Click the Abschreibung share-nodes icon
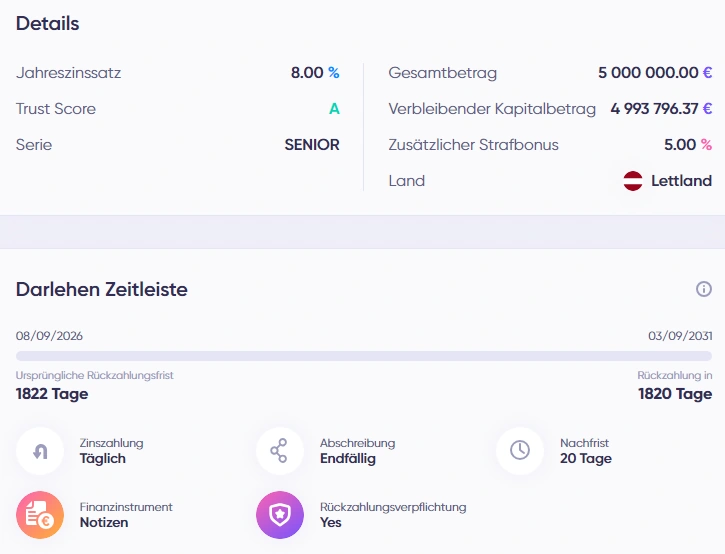Screen dimensions: 725x554 280,451
